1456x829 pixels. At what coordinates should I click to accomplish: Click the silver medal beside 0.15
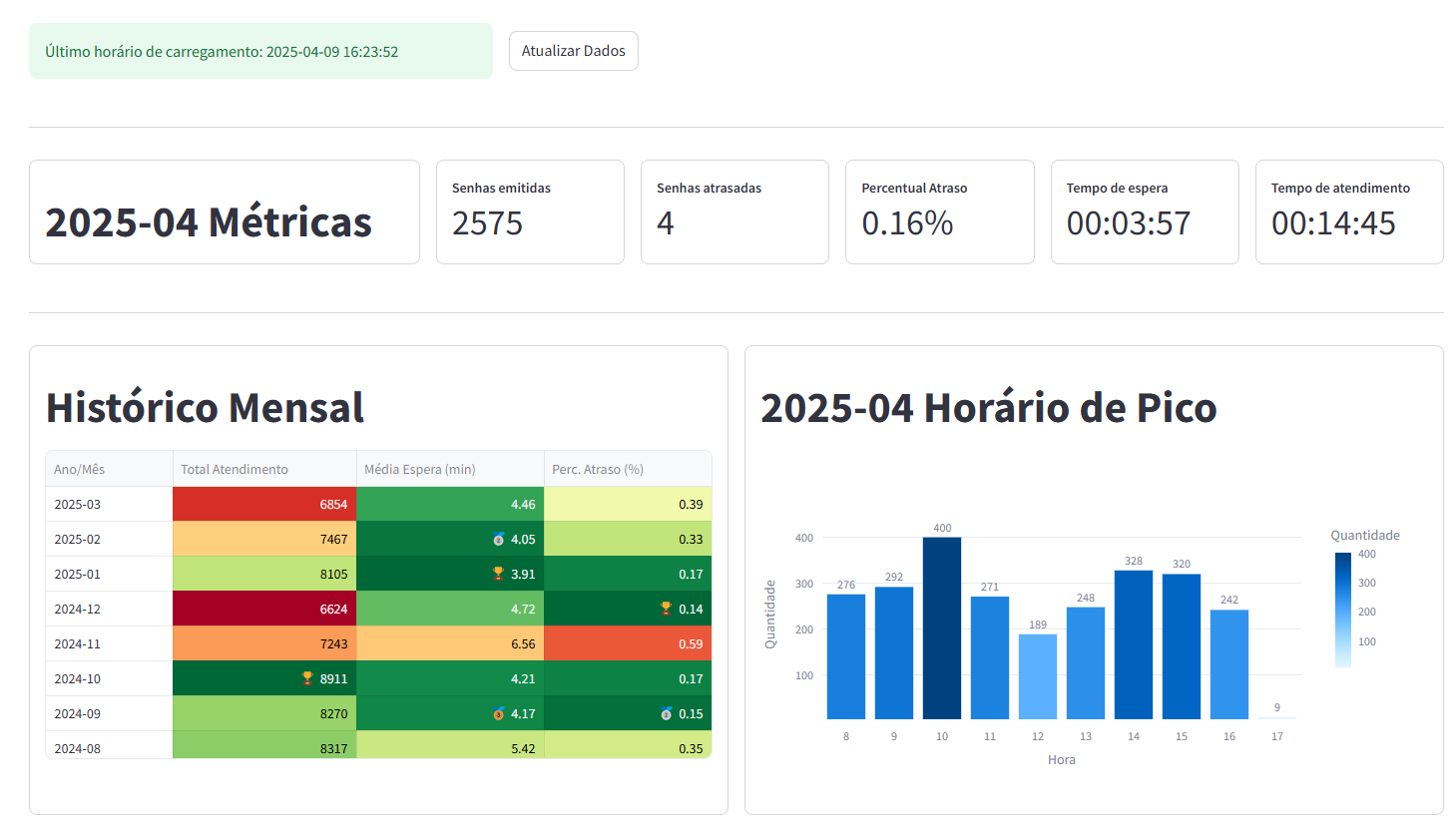(666, 713)
